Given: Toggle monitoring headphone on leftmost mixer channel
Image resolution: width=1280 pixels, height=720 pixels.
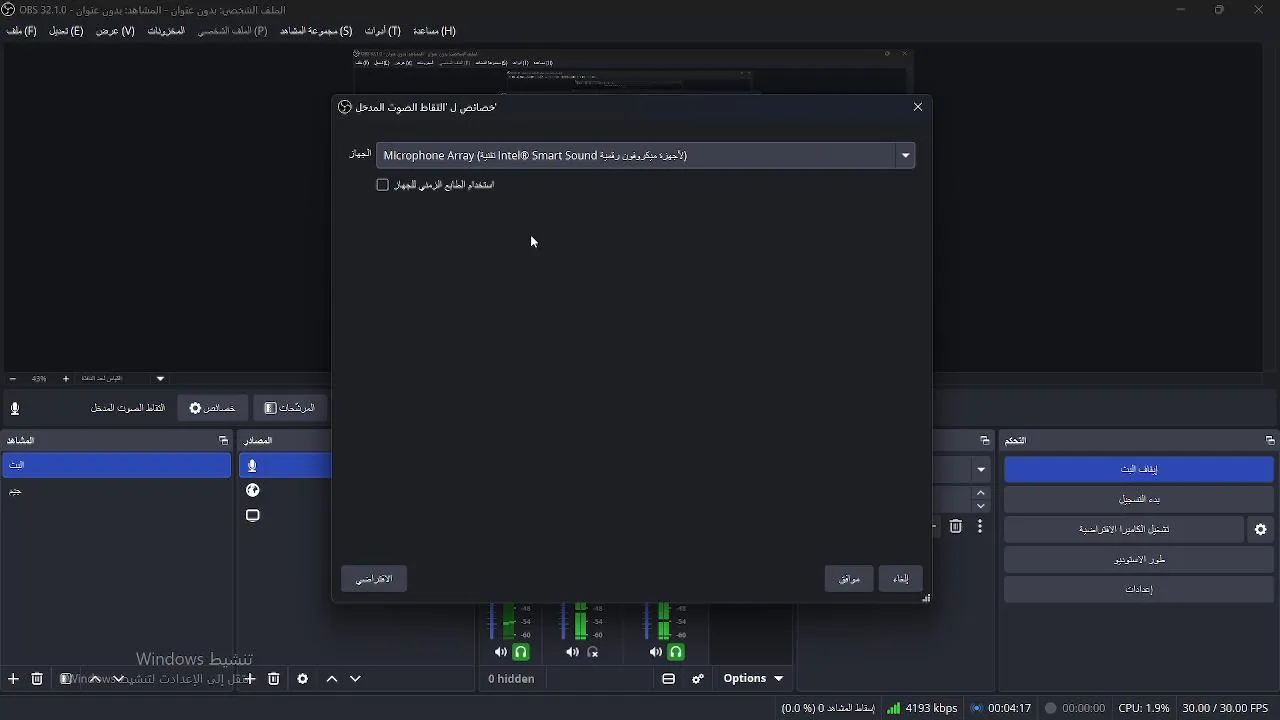Looking at the screenshot, I should (521, 652).
